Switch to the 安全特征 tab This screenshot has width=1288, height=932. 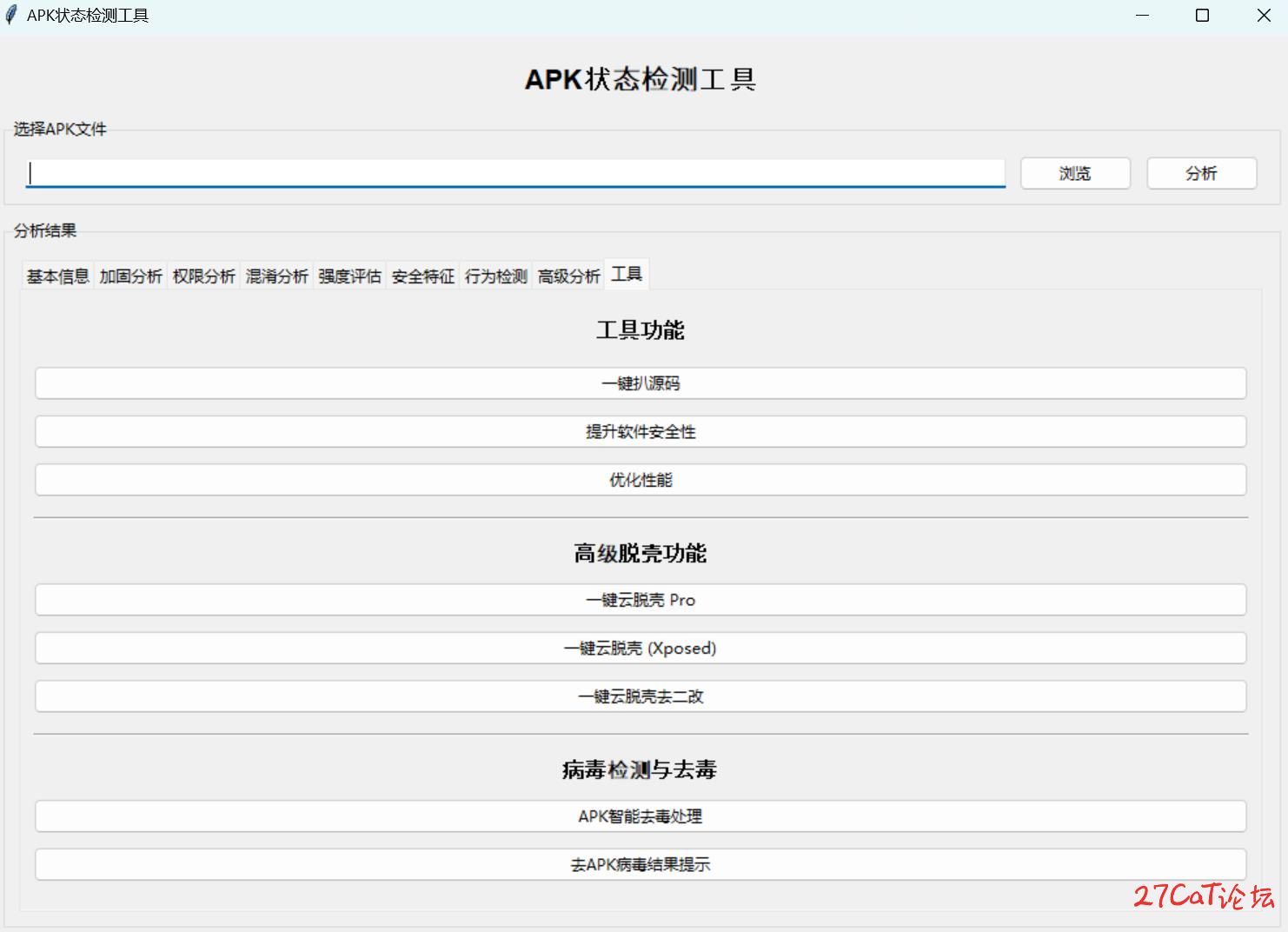click(x=422, y=276)
